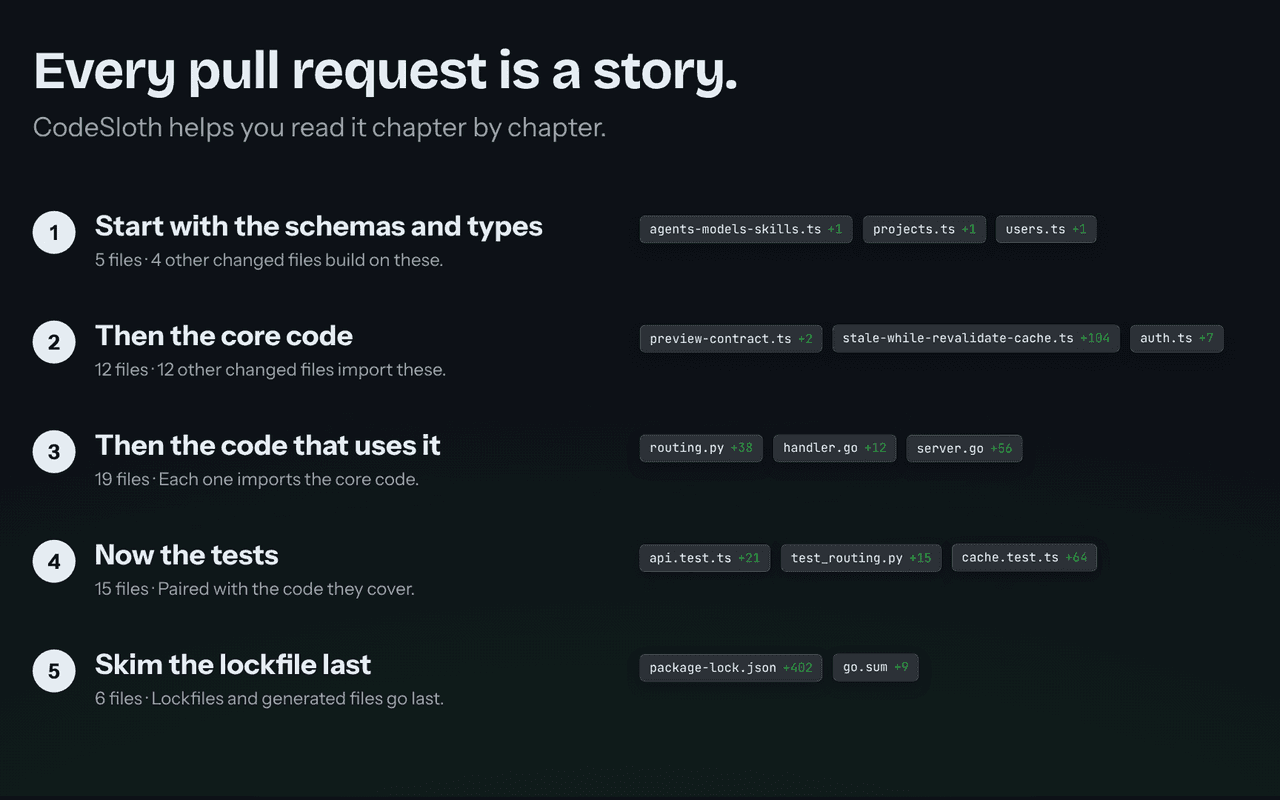1280x800 pixels.
Task: Click the subtitle 'CodeSloth helps you read it chapter by chapter.'
Action: click(x=320, y=128)
